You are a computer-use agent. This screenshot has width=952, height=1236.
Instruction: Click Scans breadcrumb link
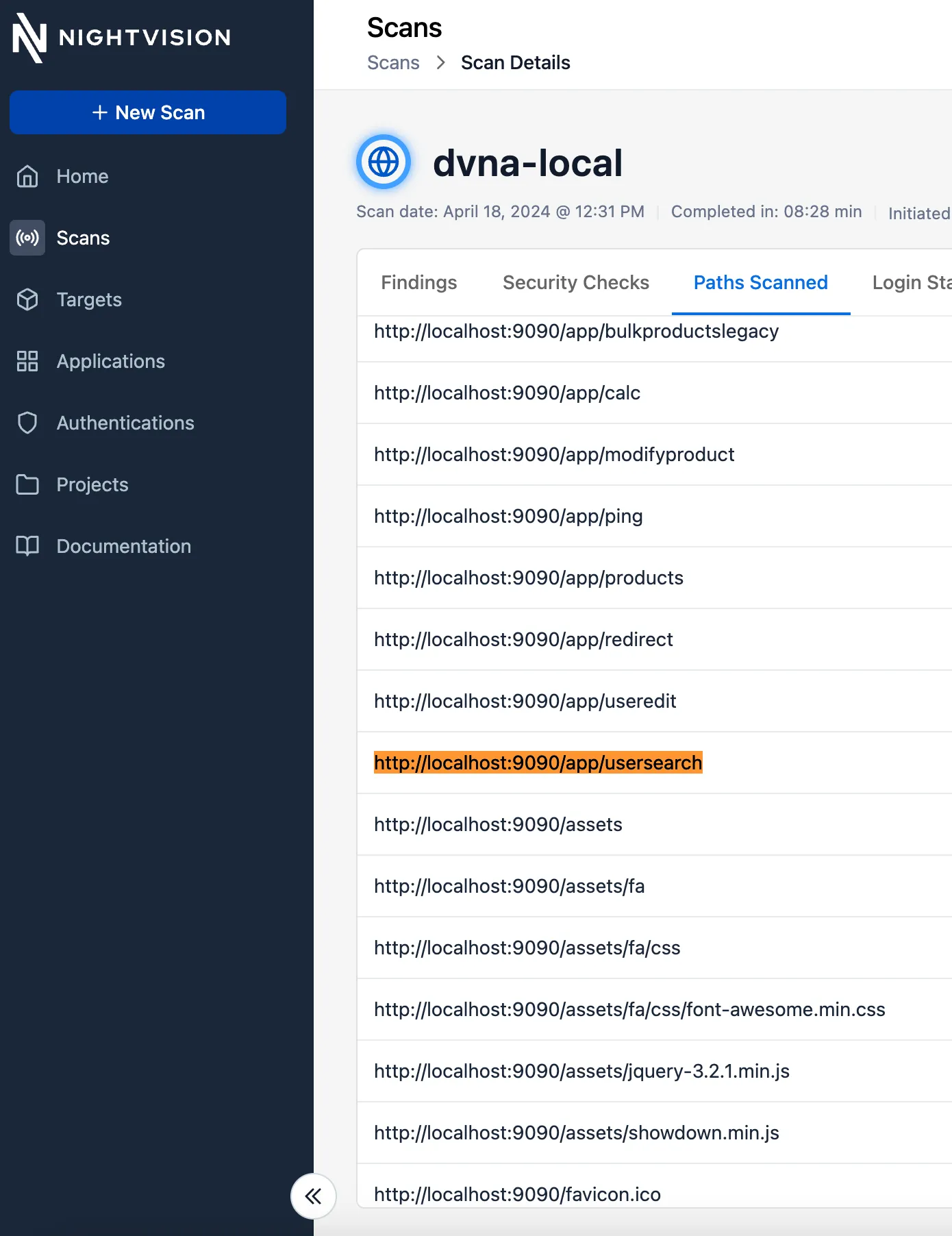[393, 62]
